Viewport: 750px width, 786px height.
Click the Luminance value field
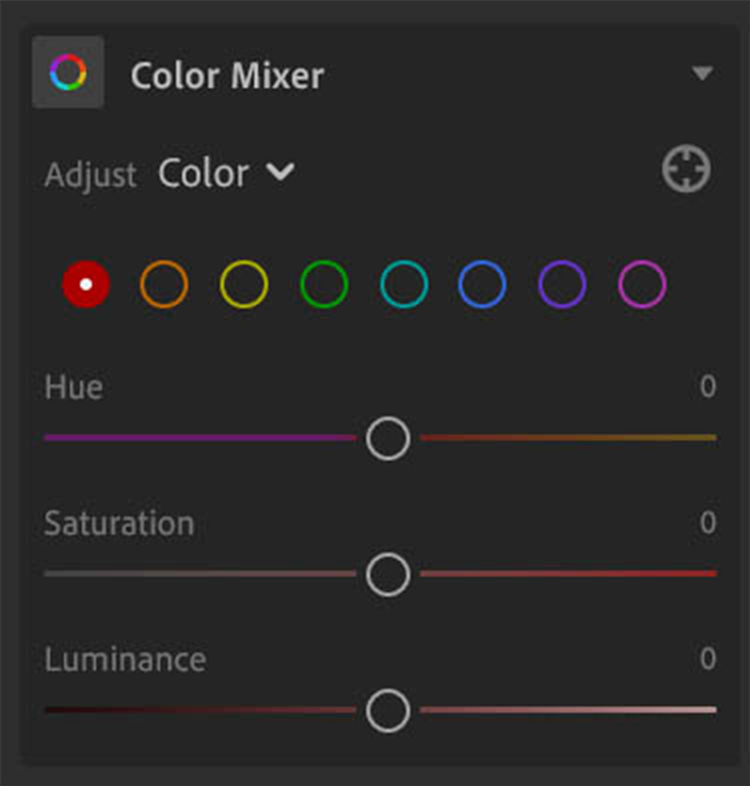tap(707, 659)
